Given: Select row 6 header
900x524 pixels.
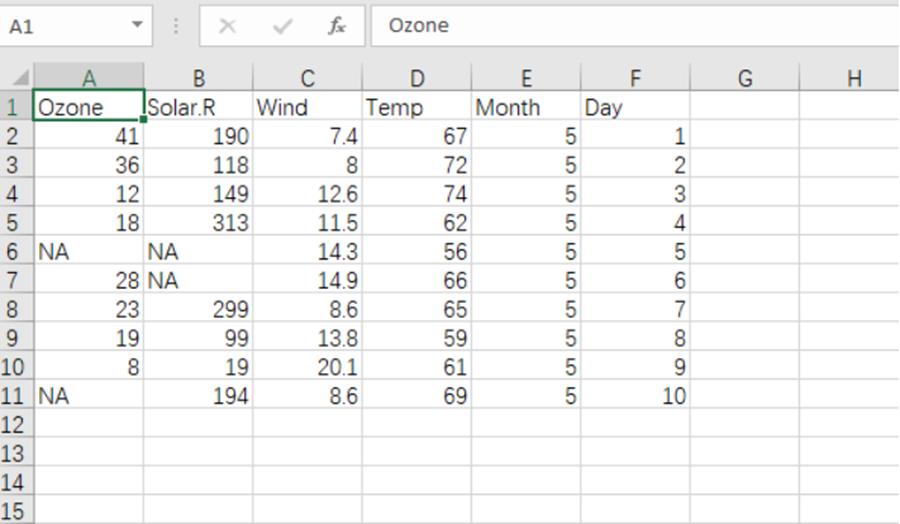Looking at the screenshot, I should click(x=17, y=251).
